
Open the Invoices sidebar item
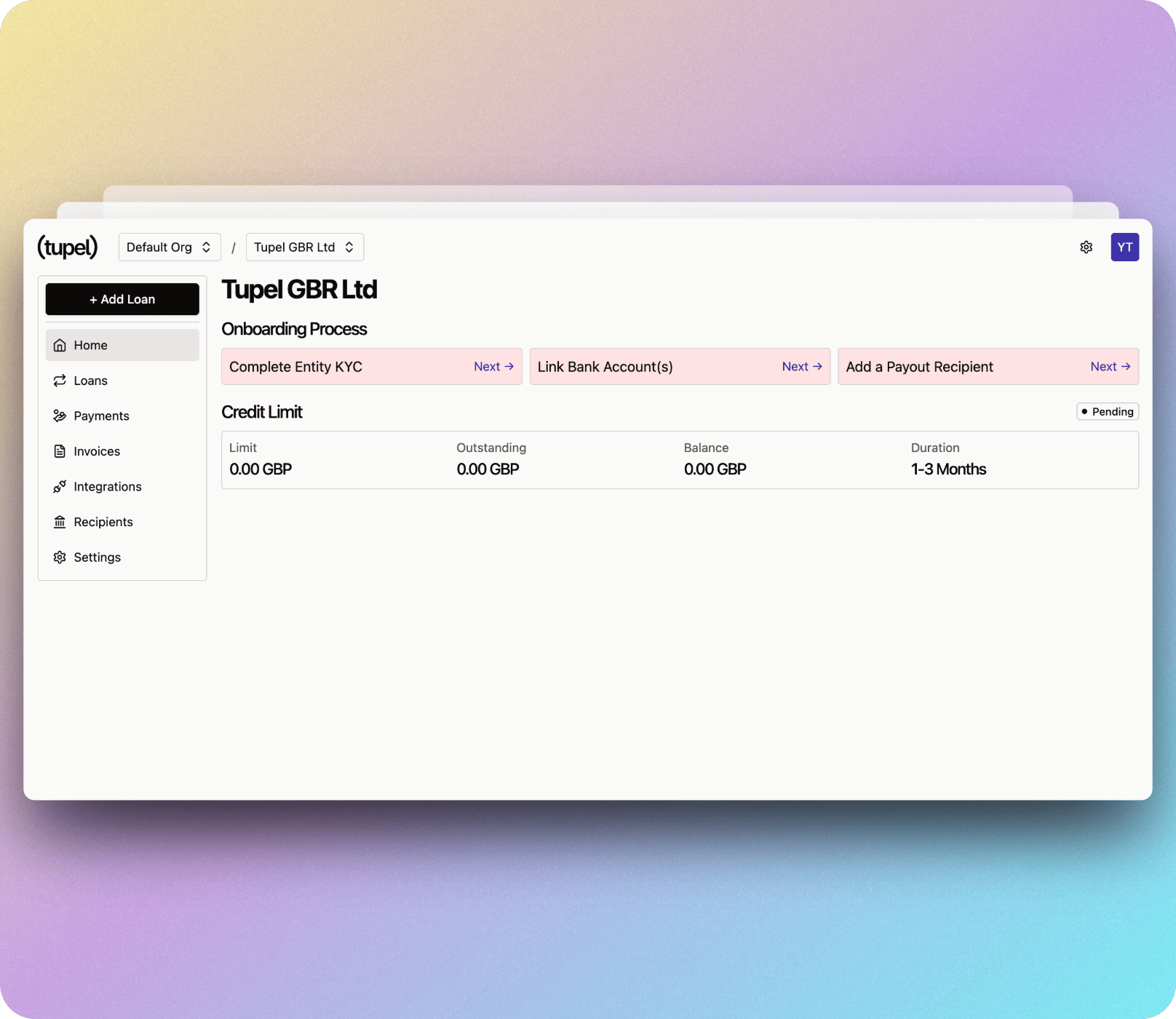97,451
